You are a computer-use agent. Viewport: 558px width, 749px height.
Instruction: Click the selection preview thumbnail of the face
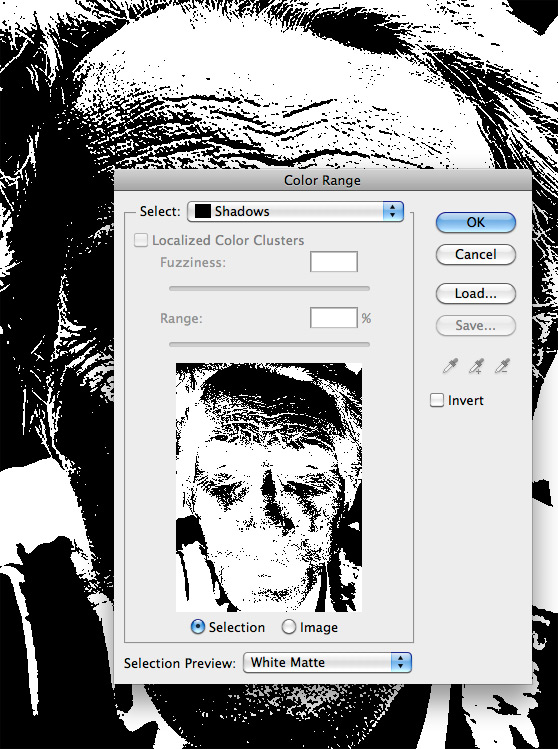coord(269,487)
